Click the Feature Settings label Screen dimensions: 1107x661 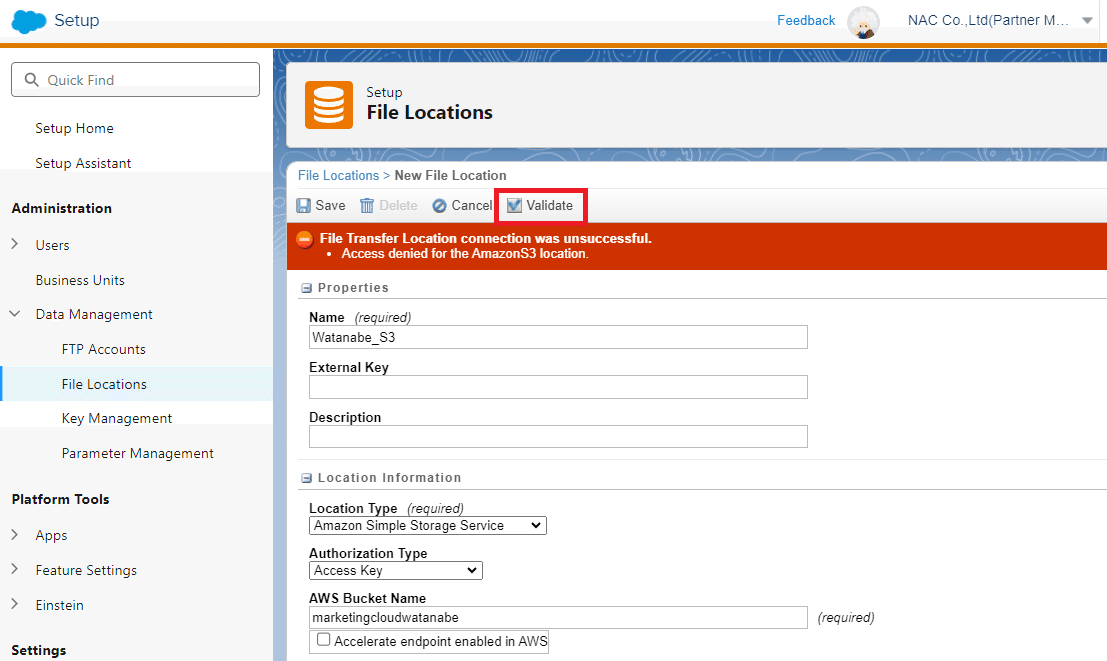[86, 570]
